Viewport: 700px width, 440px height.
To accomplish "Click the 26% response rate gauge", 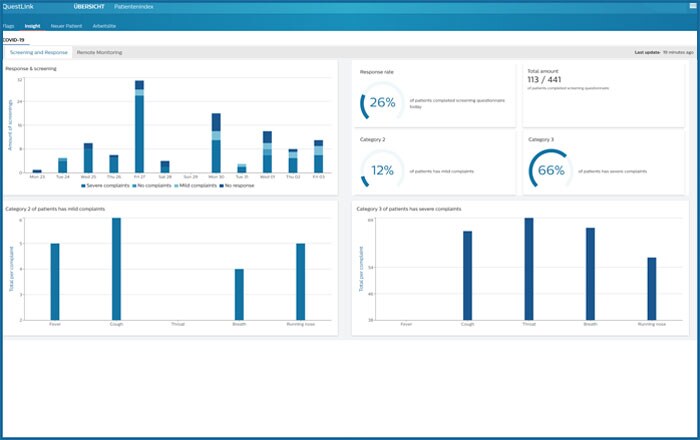I will click(382, 103).
